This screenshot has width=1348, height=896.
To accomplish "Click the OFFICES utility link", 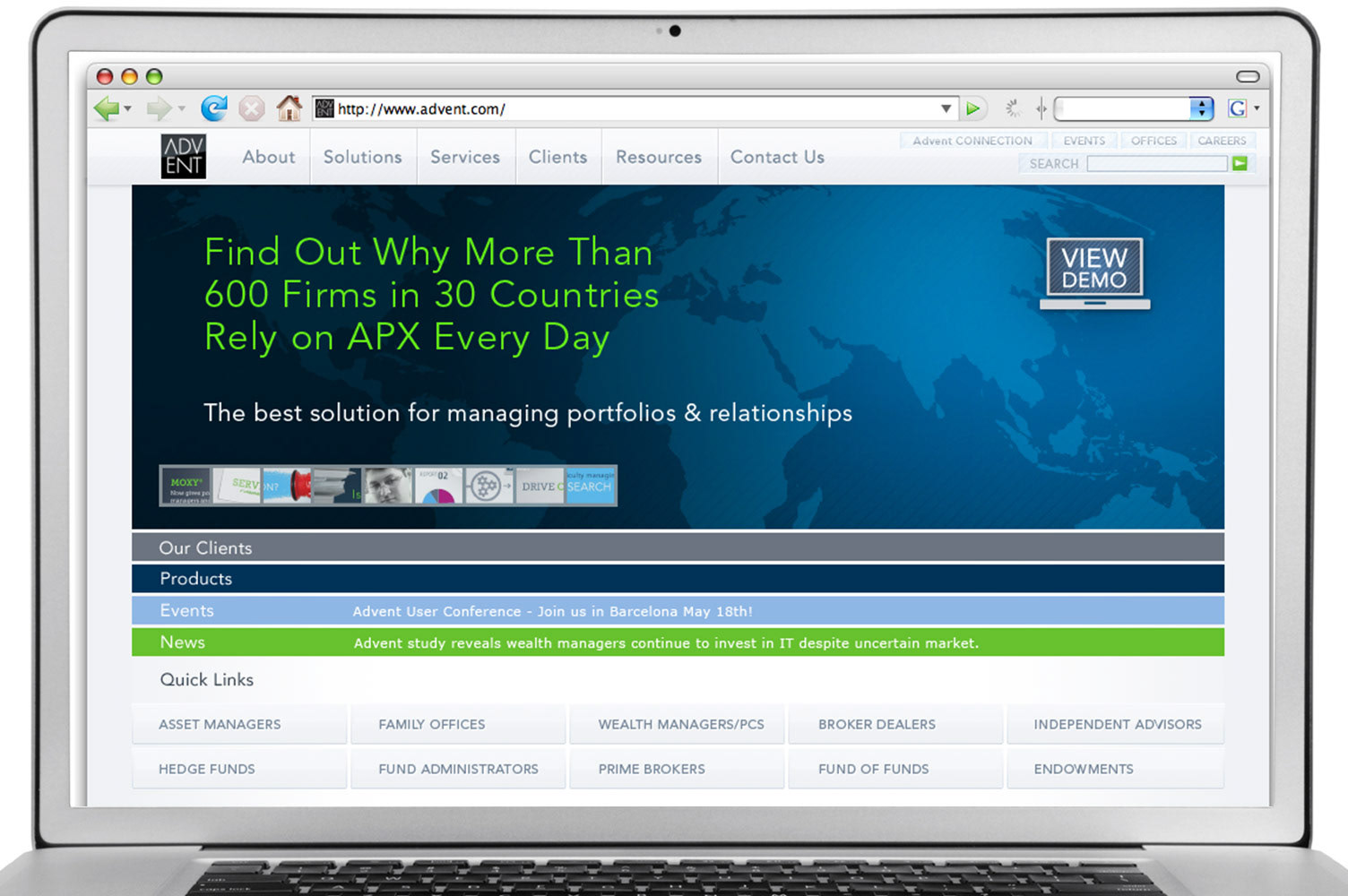I will (x=1154, y=141).
